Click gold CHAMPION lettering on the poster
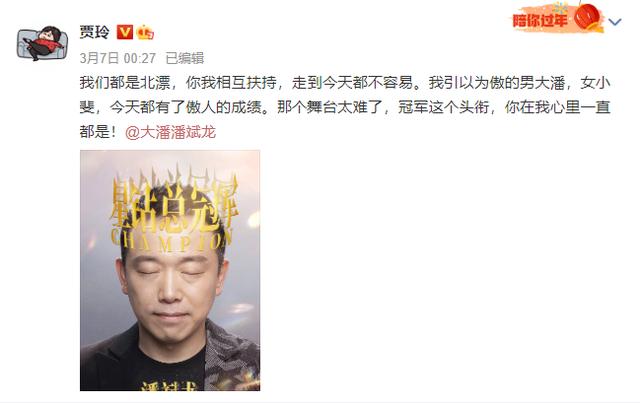 (x=171, y=239)
